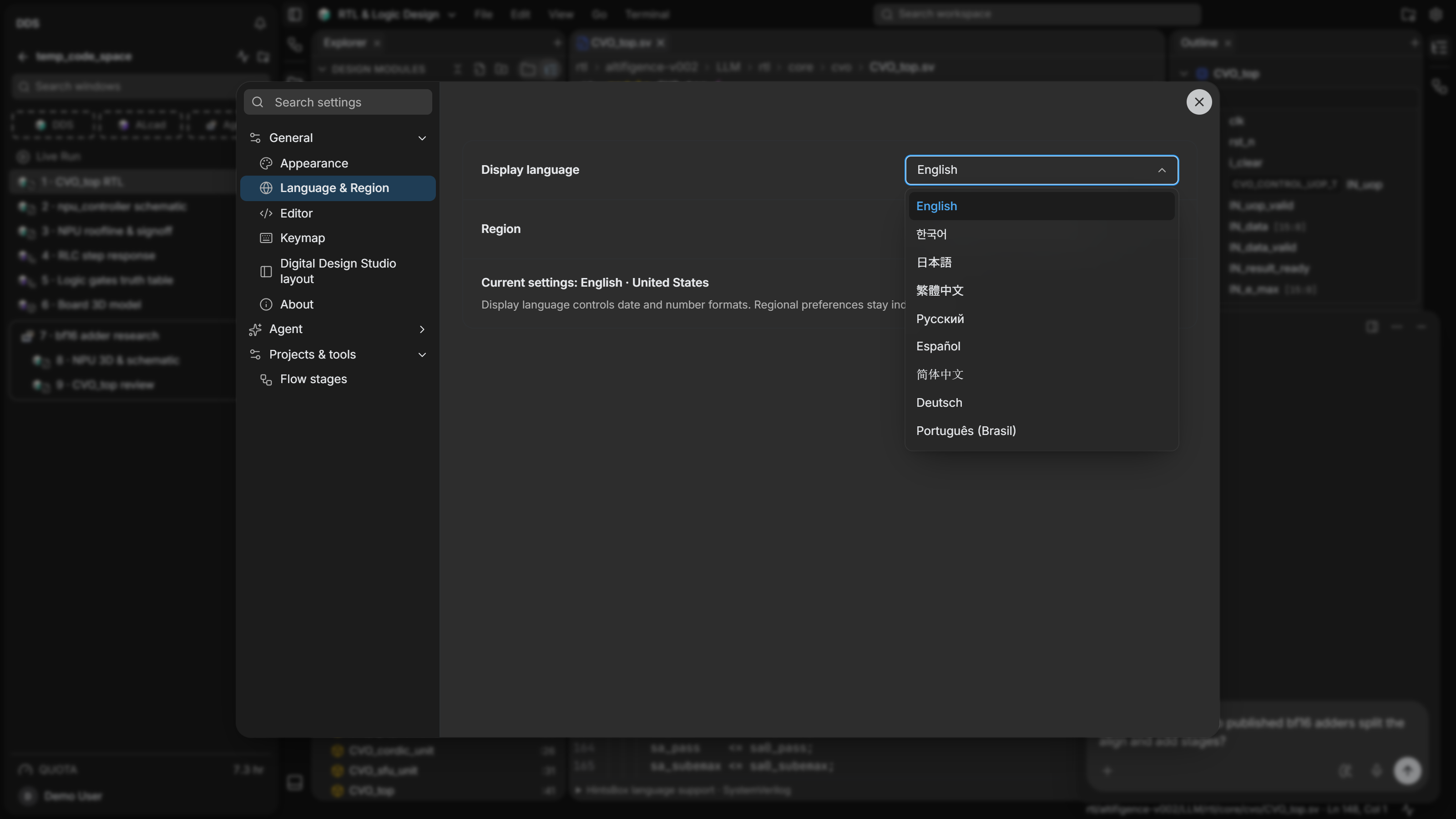Click the Current settings summary text

pos(595,283)
